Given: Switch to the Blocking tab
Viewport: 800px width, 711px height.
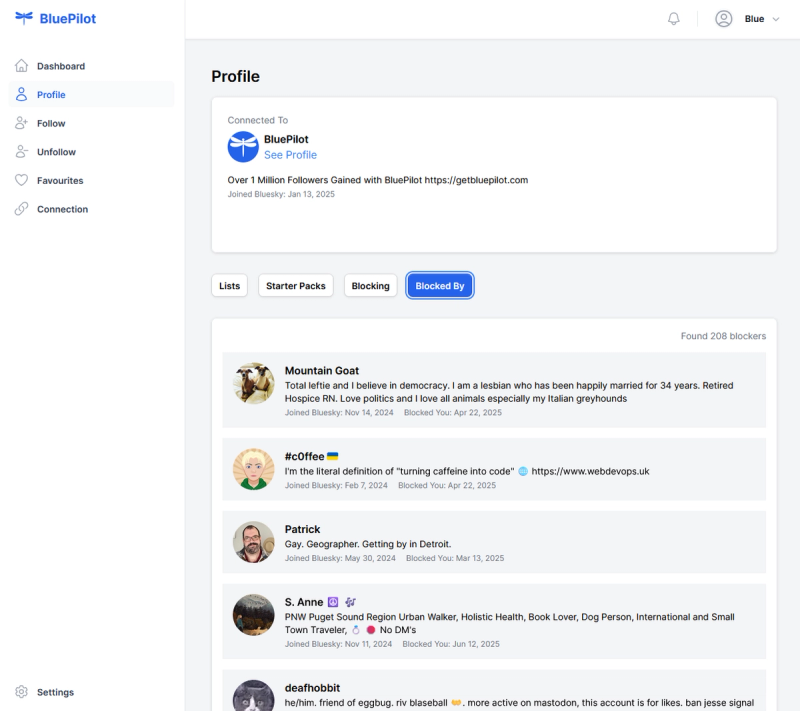Looking at the screenshot, I should 370,286.
